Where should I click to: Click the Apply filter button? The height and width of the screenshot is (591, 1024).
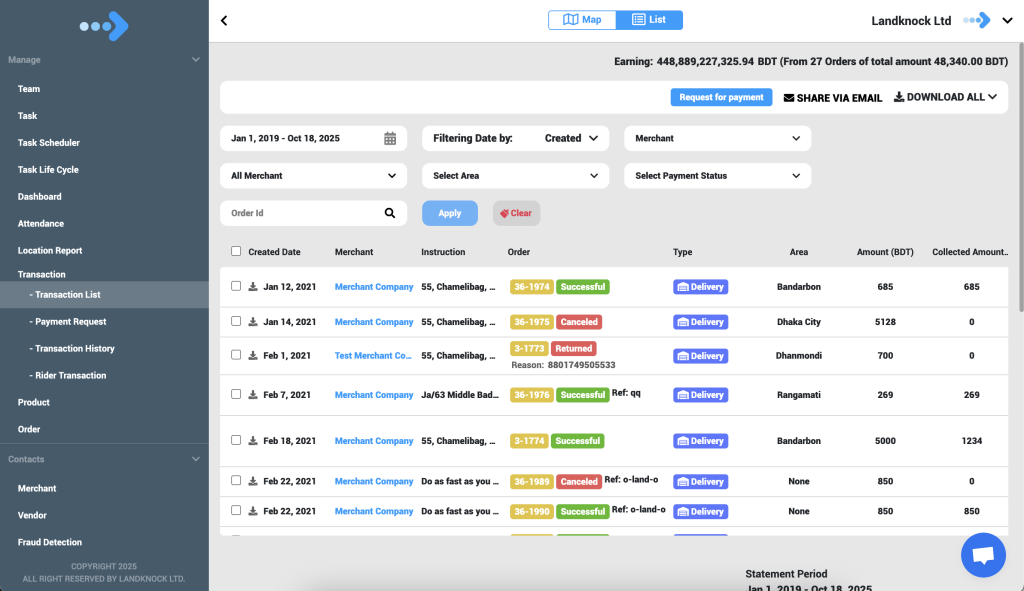click(x=450, y=213)
